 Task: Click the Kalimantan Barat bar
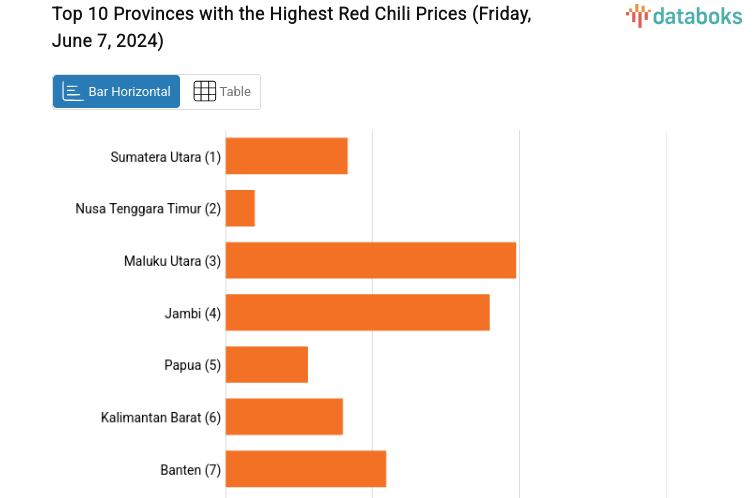285,416
